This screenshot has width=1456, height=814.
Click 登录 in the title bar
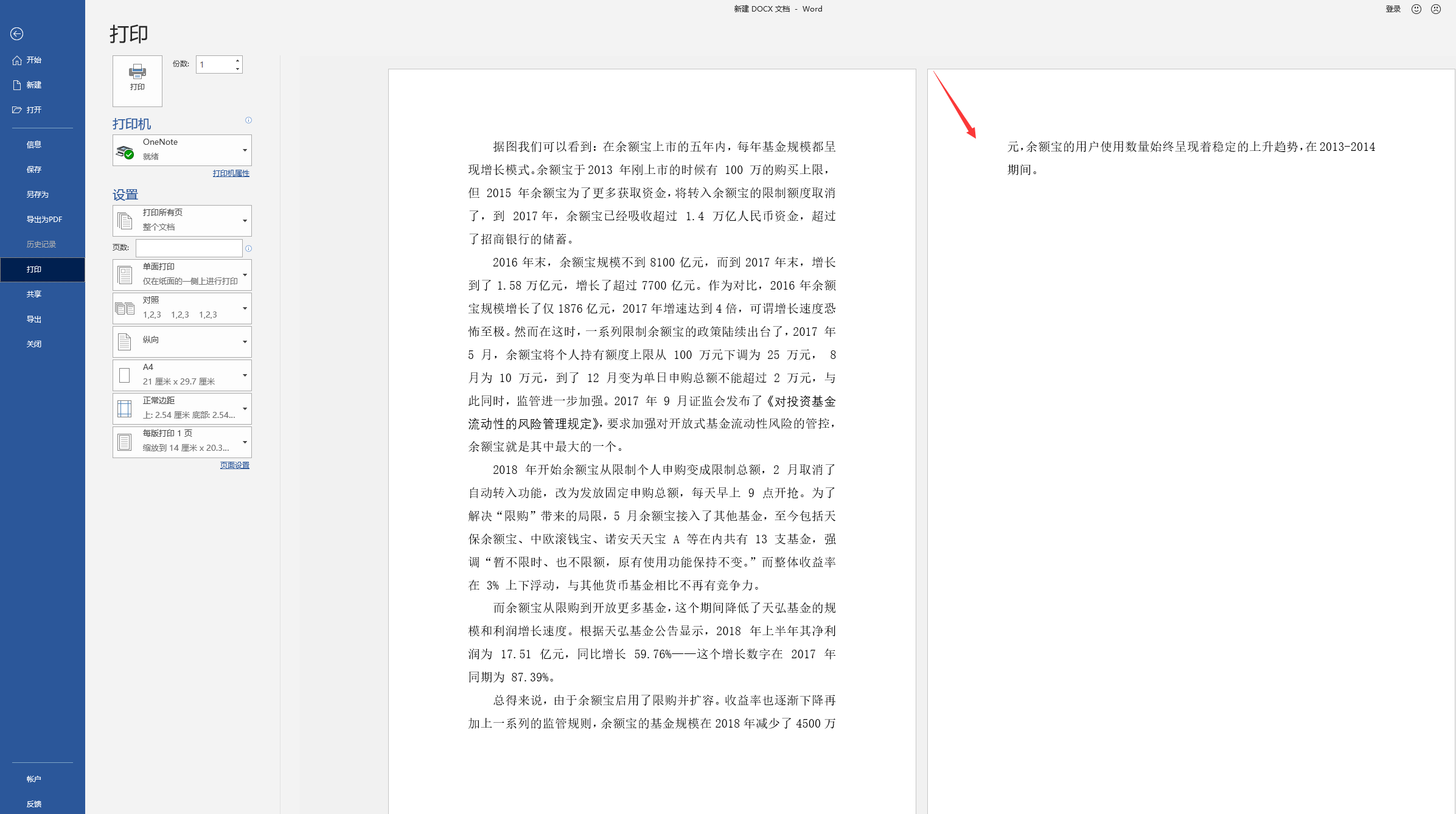point(1393,9)
